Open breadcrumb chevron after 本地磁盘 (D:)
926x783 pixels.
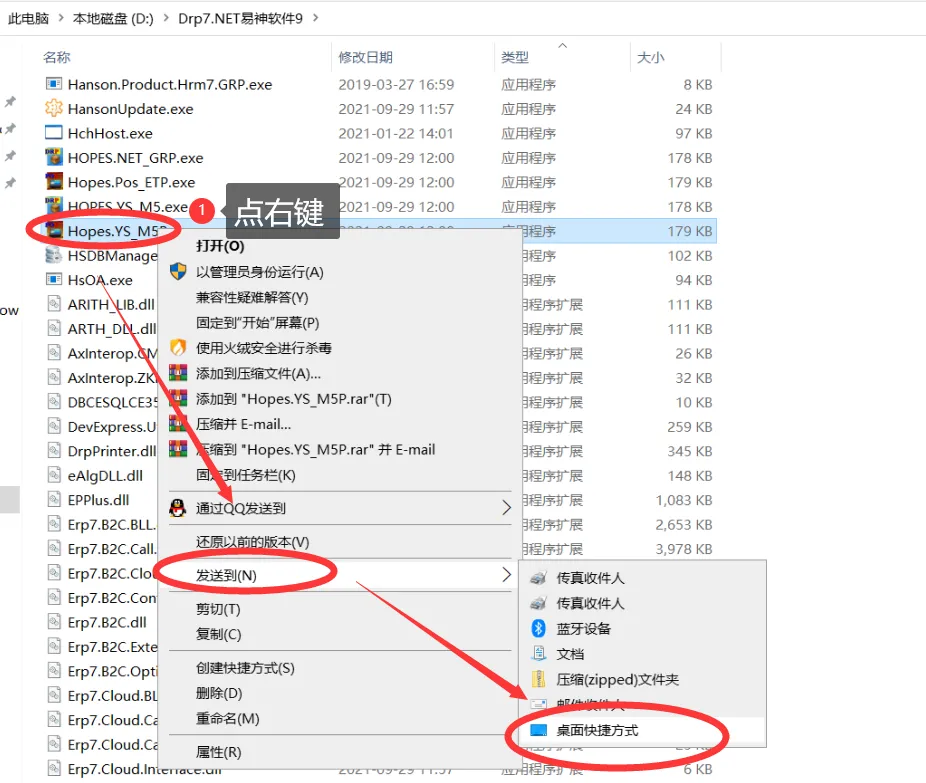point(165,18)
